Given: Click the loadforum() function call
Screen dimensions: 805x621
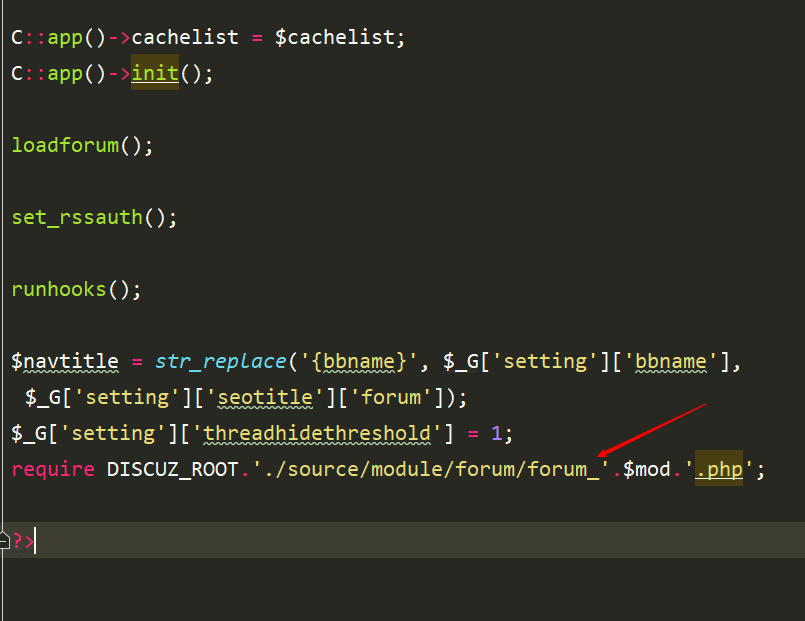Looking at the screenshot, I should (x=82, y=145).
